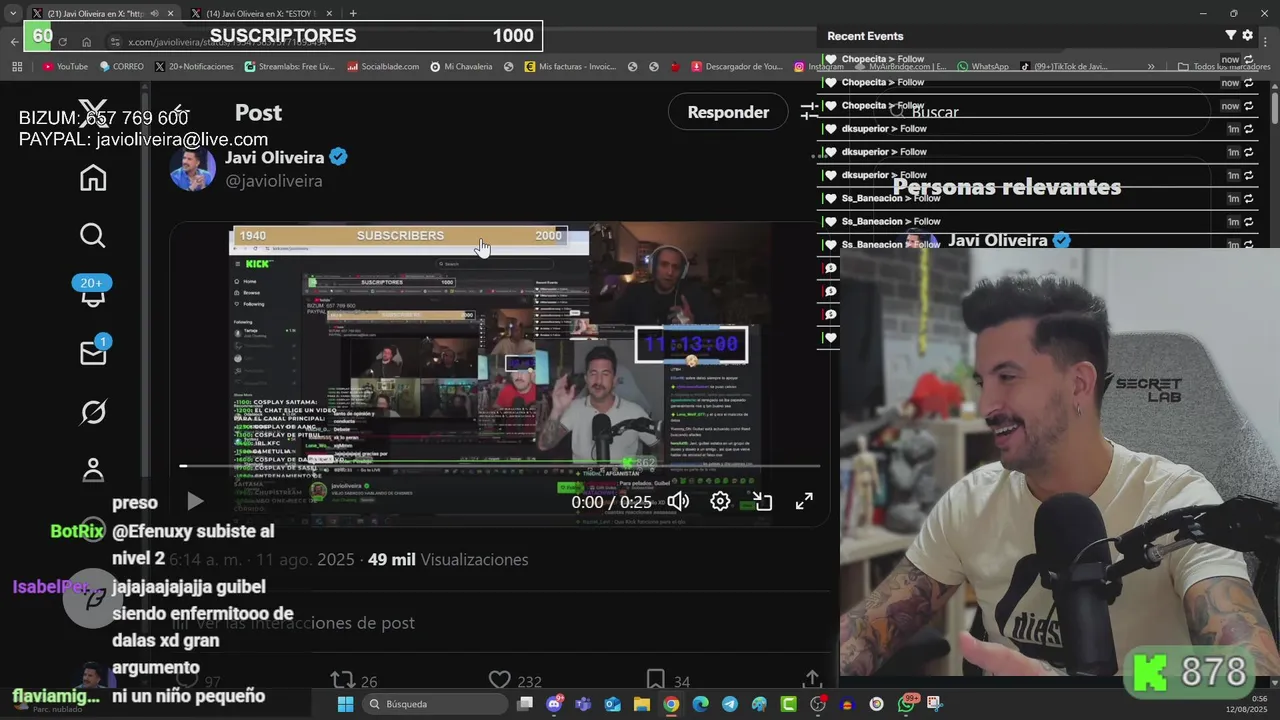Open YouTube bookmark
The width and height of the screenshot is (1280, 720).
point(65,67)
